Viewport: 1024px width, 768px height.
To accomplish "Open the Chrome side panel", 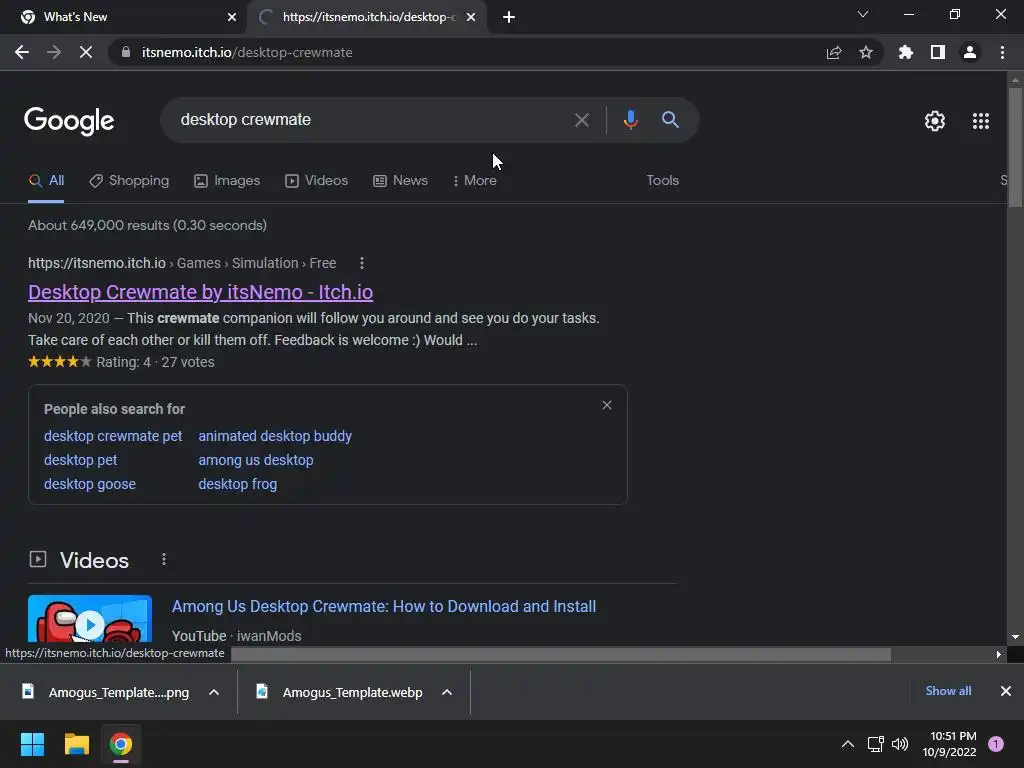I will (938, 52).
